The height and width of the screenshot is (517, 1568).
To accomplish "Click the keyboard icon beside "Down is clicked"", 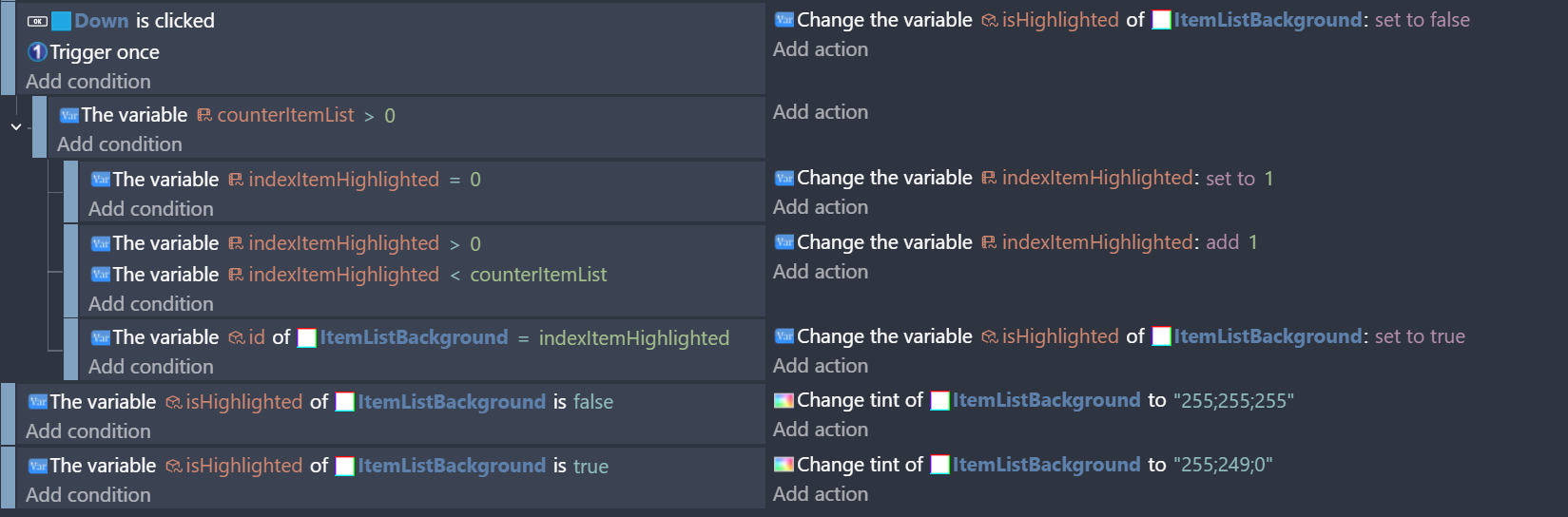I will (37, 21).
